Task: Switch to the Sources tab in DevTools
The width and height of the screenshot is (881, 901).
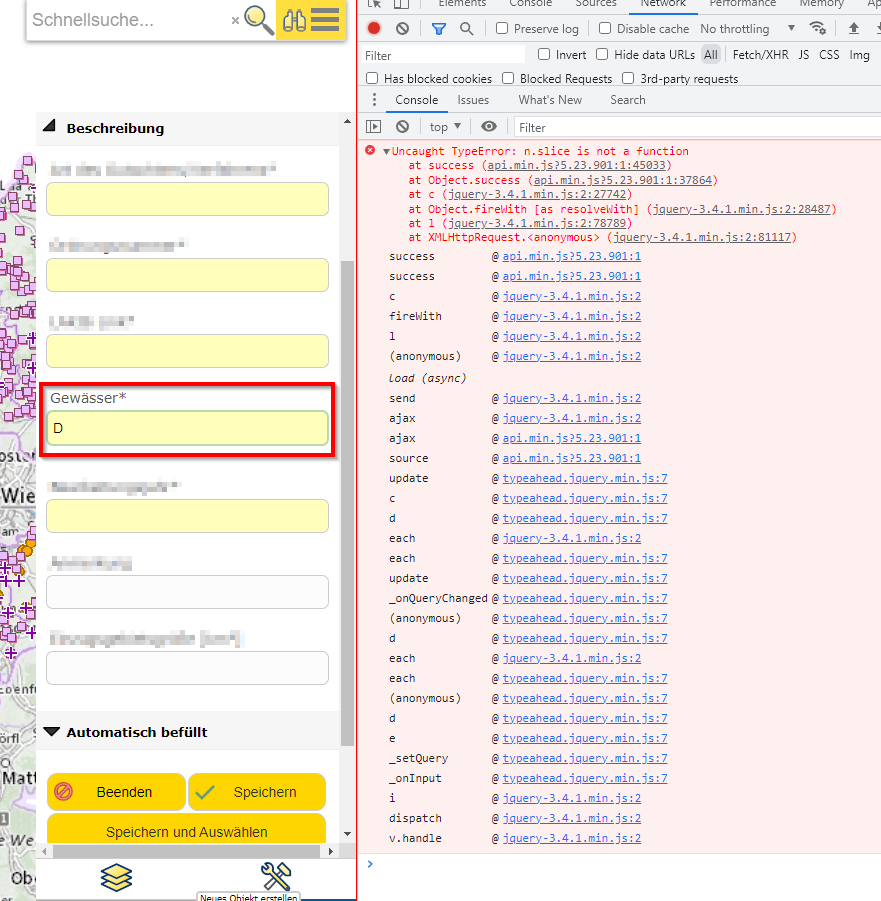Action: (596, 4)
